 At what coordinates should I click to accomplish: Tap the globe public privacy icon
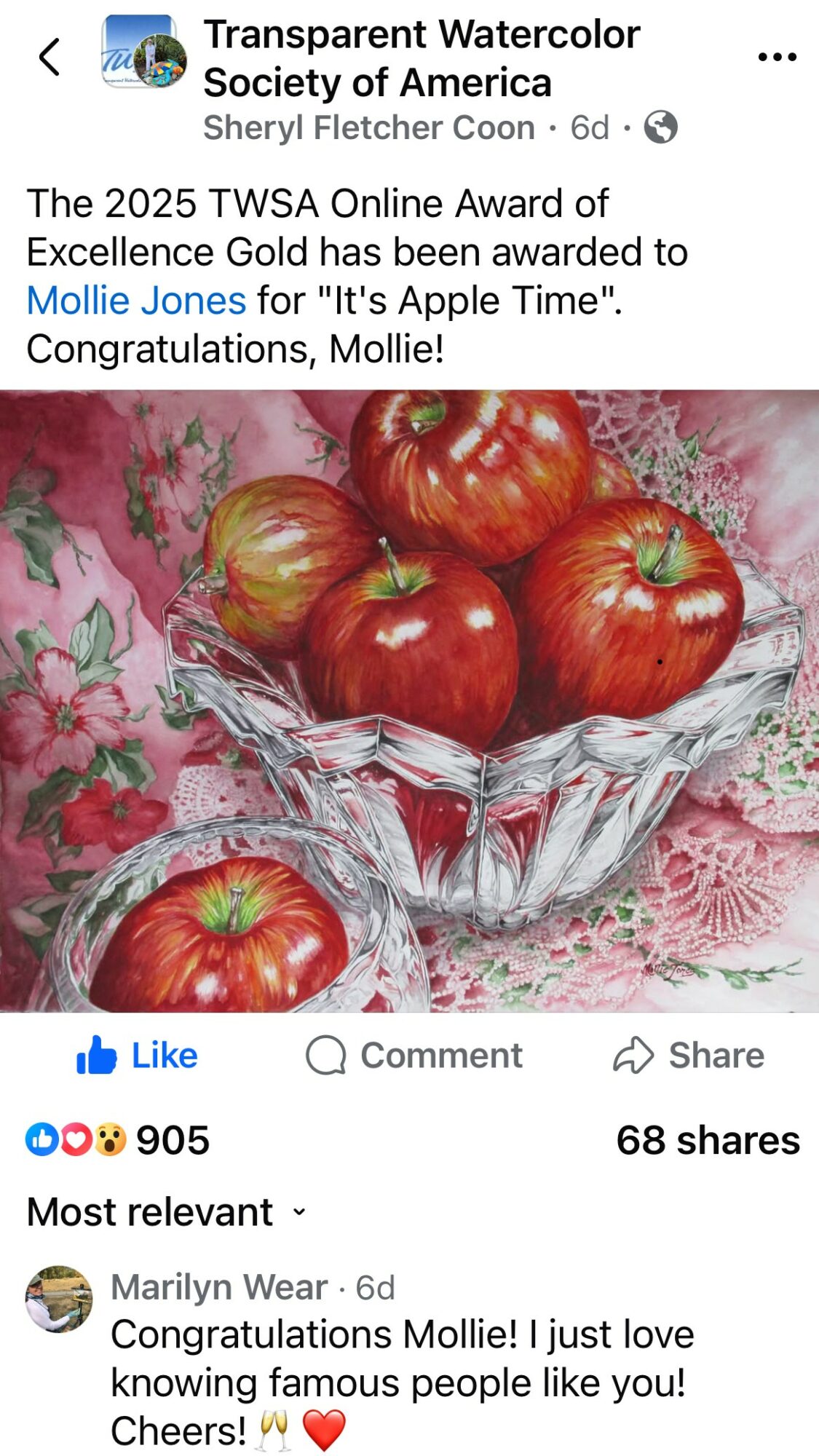tap(661, 127)
